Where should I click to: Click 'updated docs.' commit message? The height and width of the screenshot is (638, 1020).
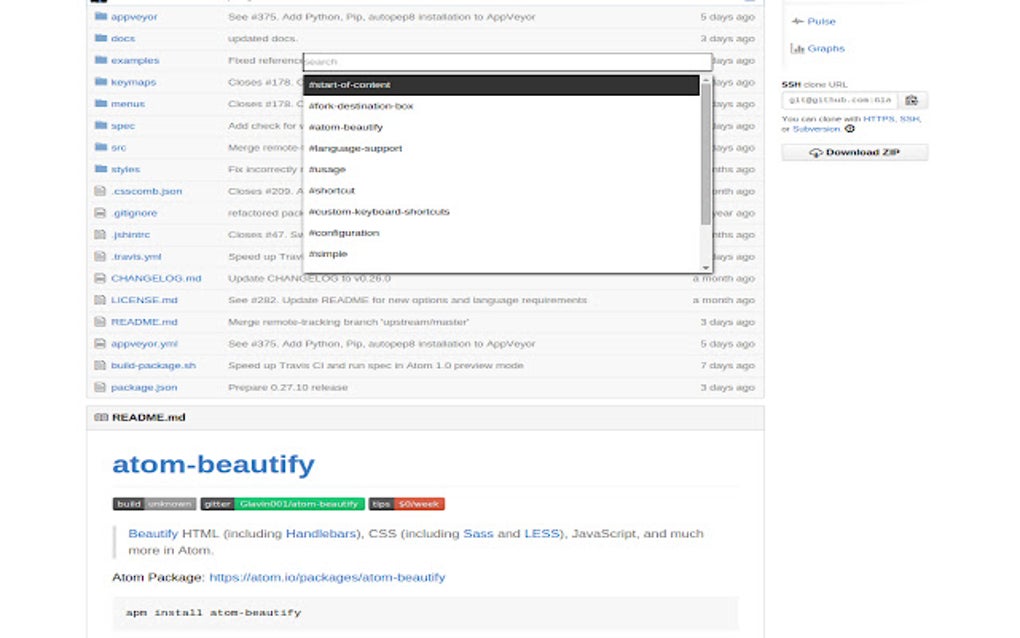pos(263,38)
